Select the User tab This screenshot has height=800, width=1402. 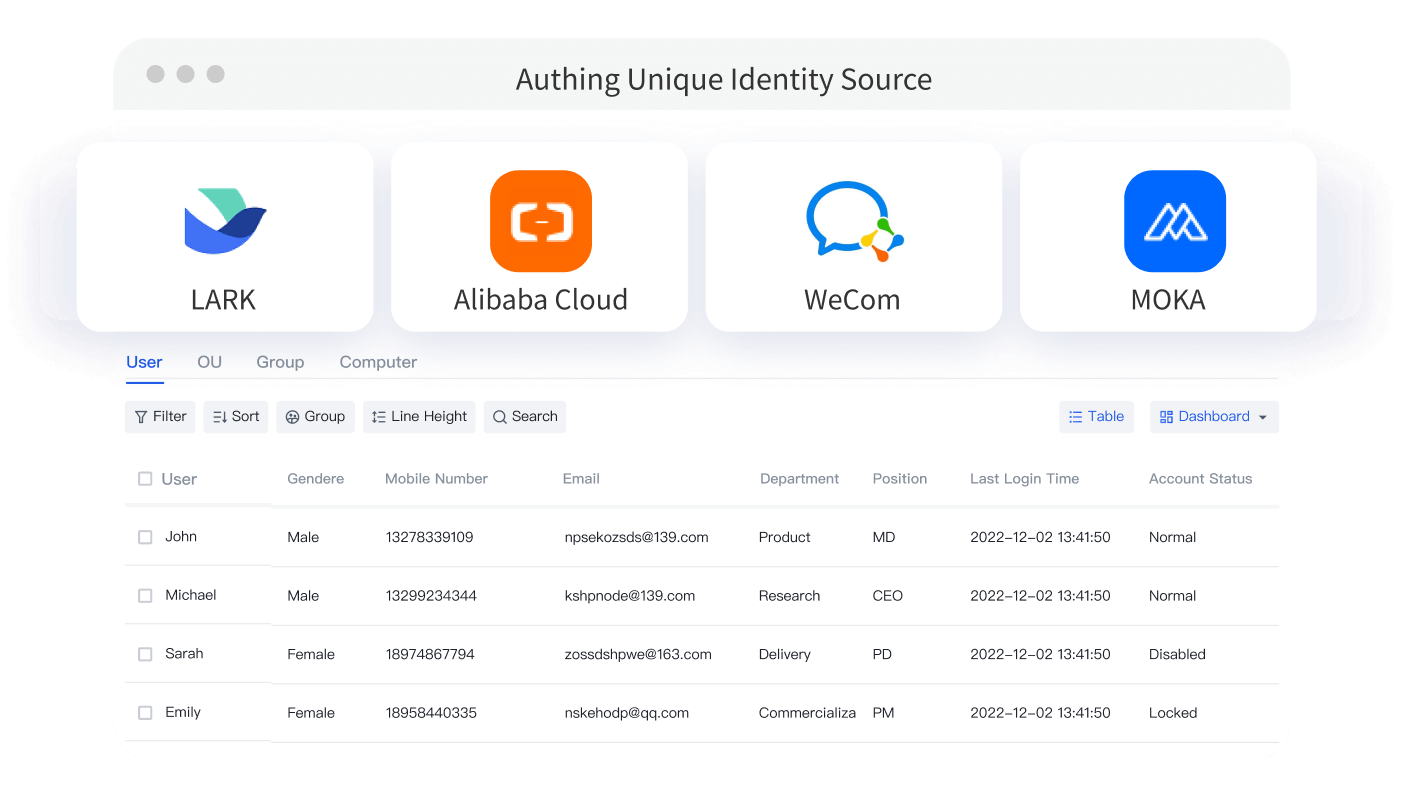click(x=144, y=362)
